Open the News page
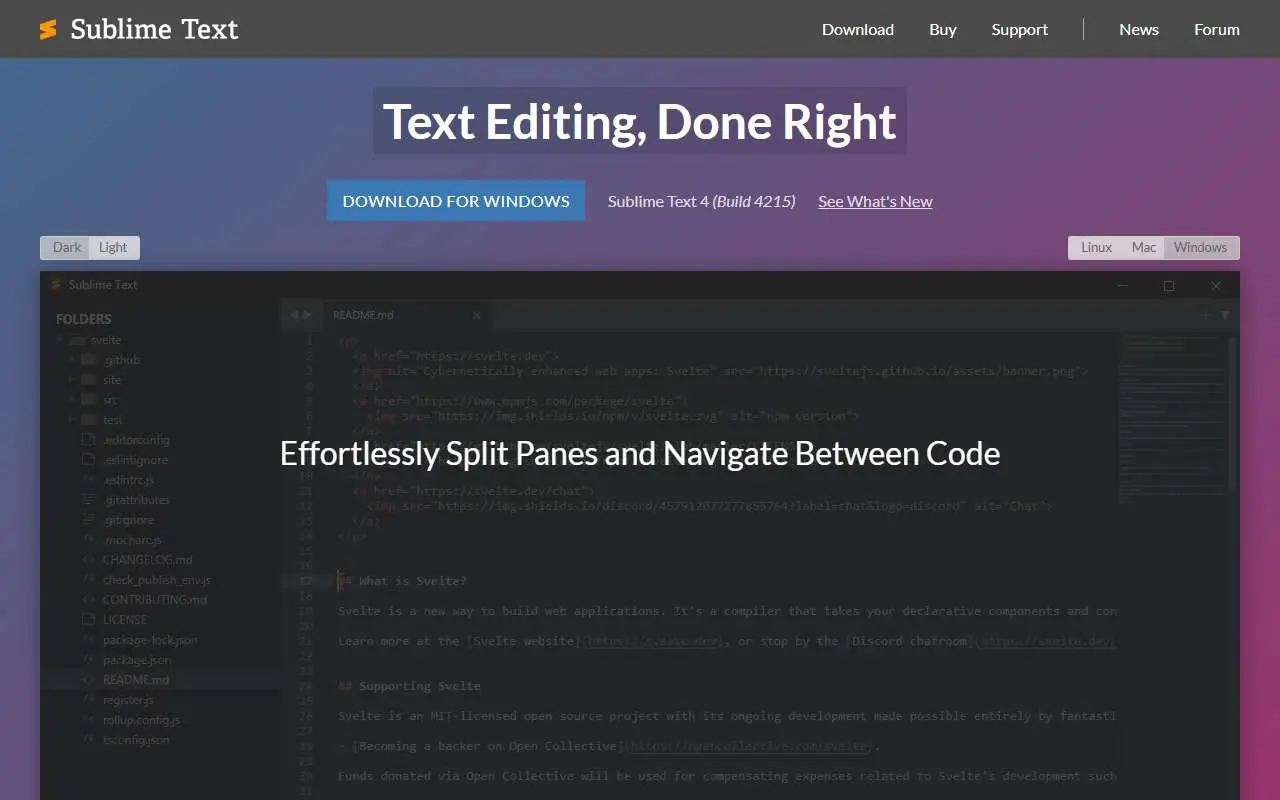Screen dimensions: 1280x800 (x=1139, y=30)
